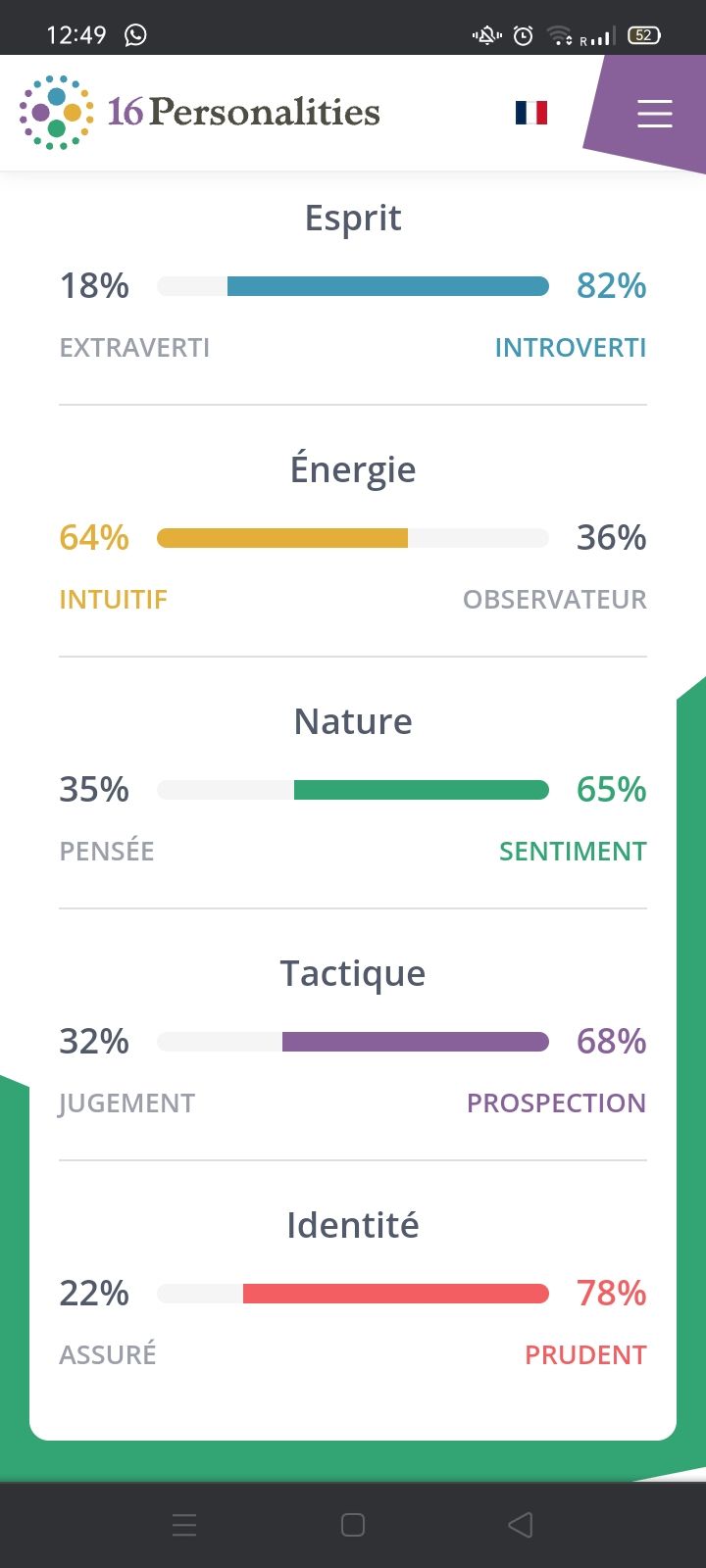Viewport: 706px width, 1568px height.
Task: Tap the 78% PRUDENT percentage
Action: pyautogui.click(x=611, y=1294)
